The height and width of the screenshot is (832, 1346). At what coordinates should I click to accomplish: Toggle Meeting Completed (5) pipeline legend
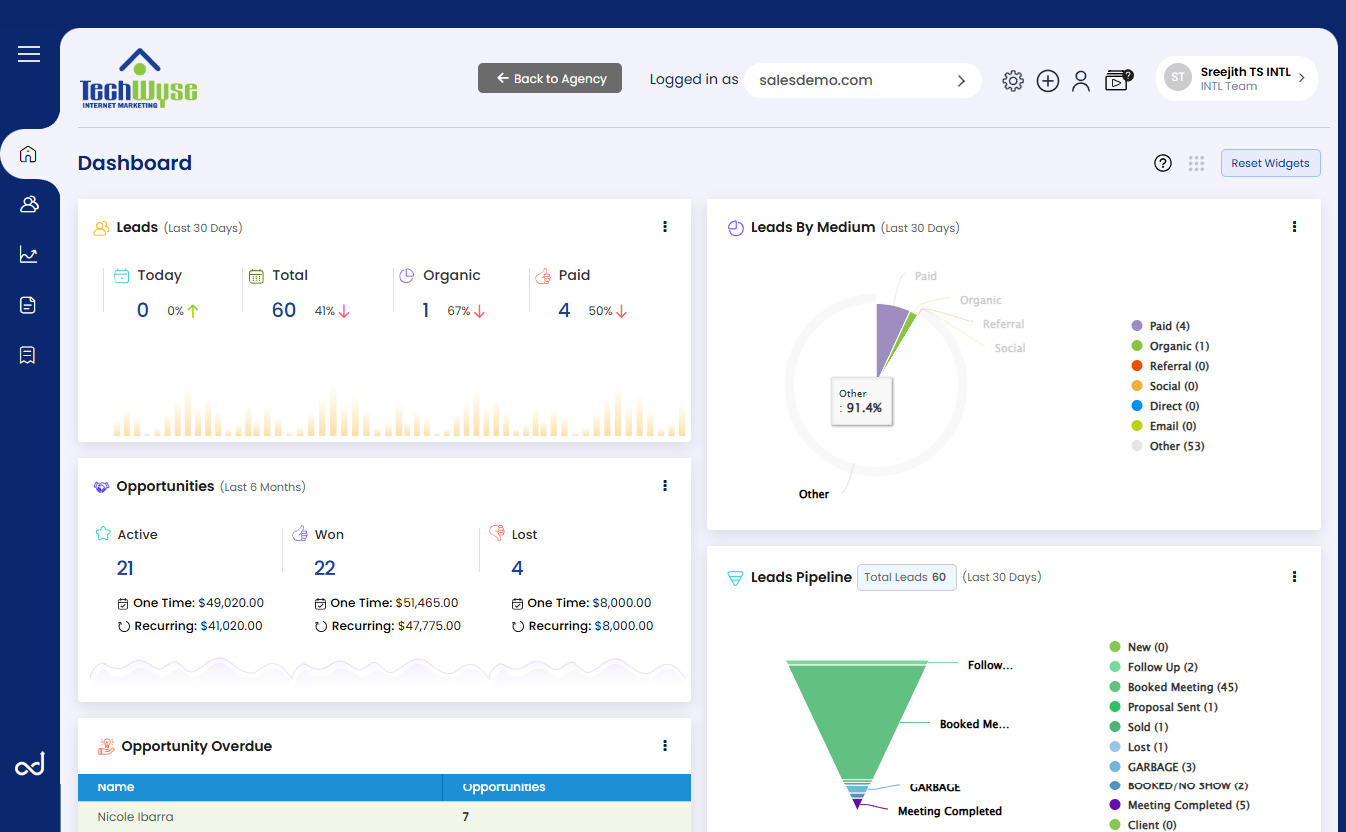[x=1179, y=805]
